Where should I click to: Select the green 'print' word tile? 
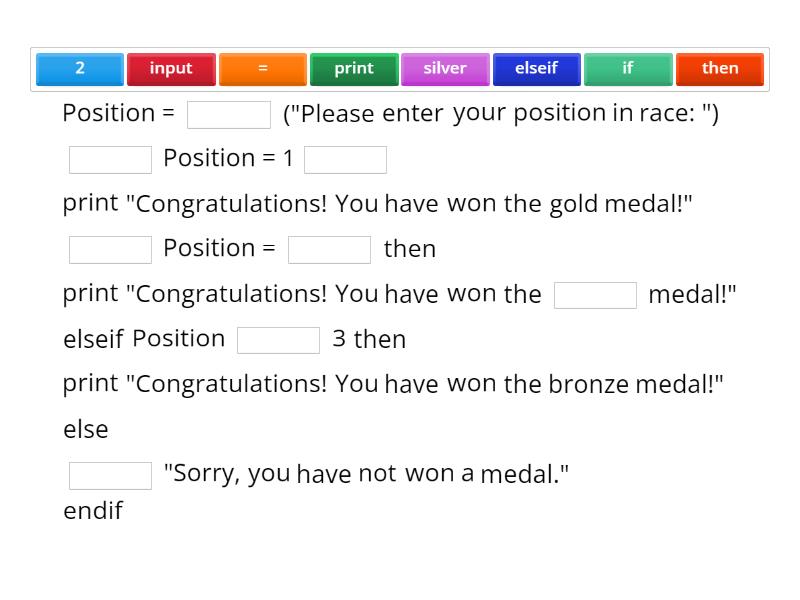point(354,69)
